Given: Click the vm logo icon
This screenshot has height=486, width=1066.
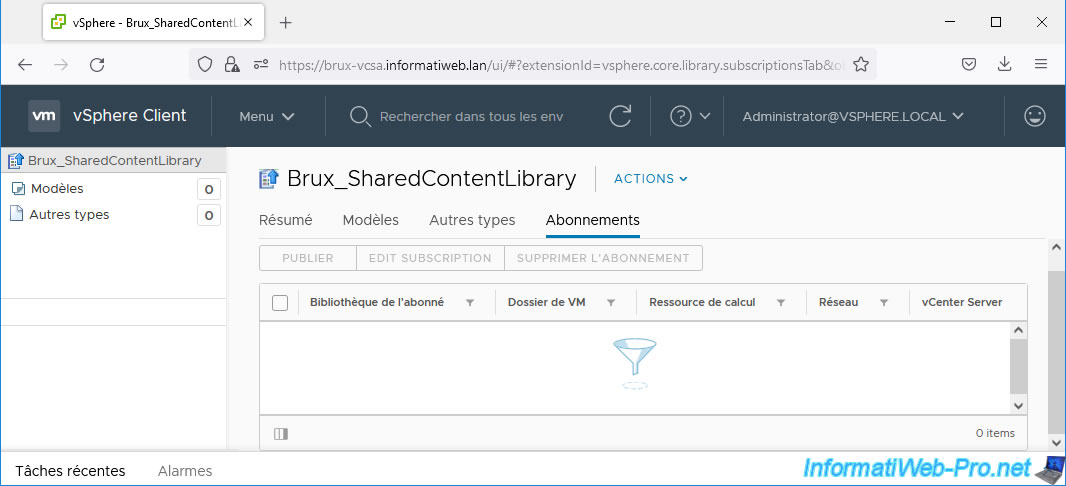Looking at the screenshot, I should 44,116.
